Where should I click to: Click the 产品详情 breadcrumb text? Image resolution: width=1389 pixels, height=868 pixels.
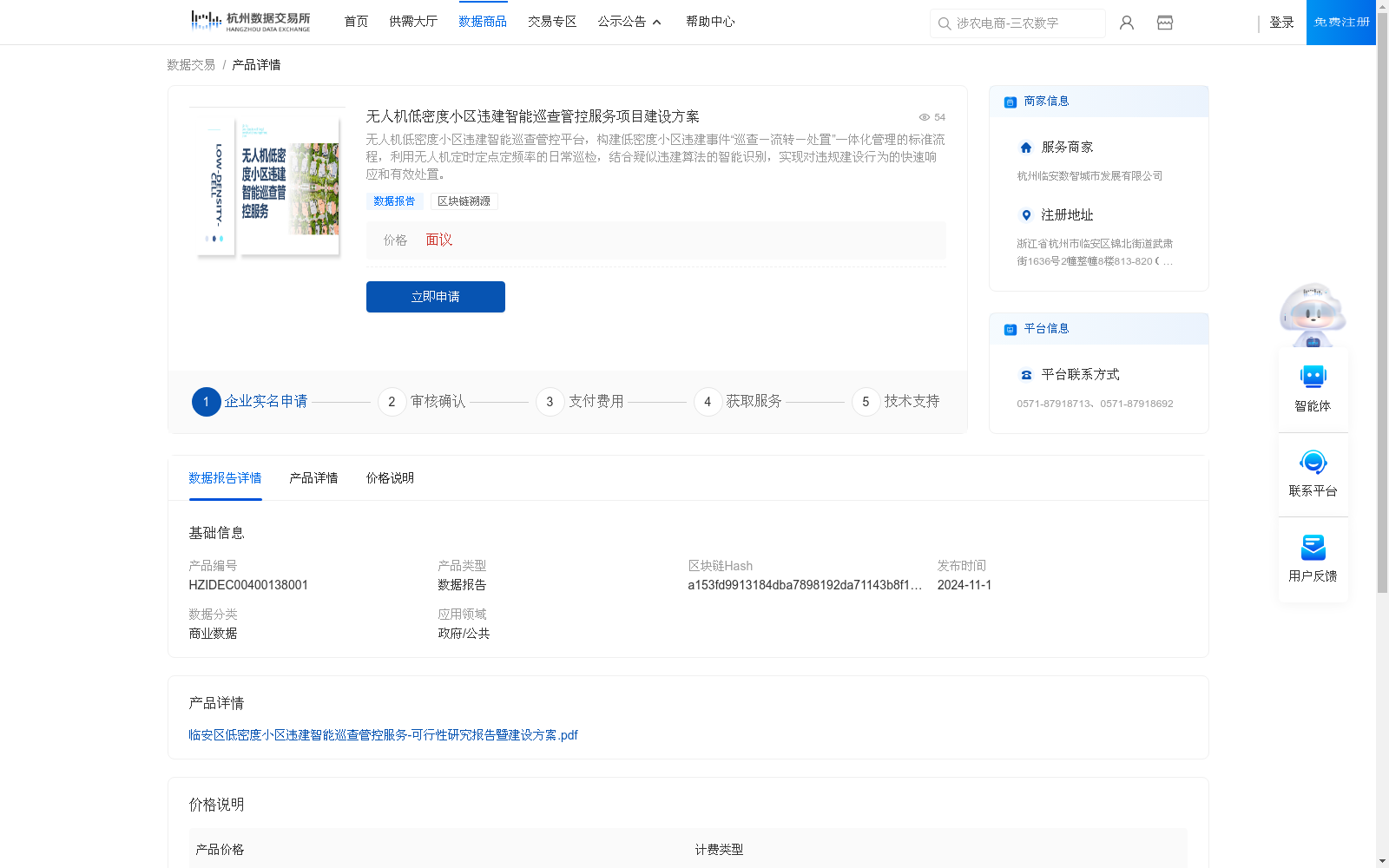point(256,65)
